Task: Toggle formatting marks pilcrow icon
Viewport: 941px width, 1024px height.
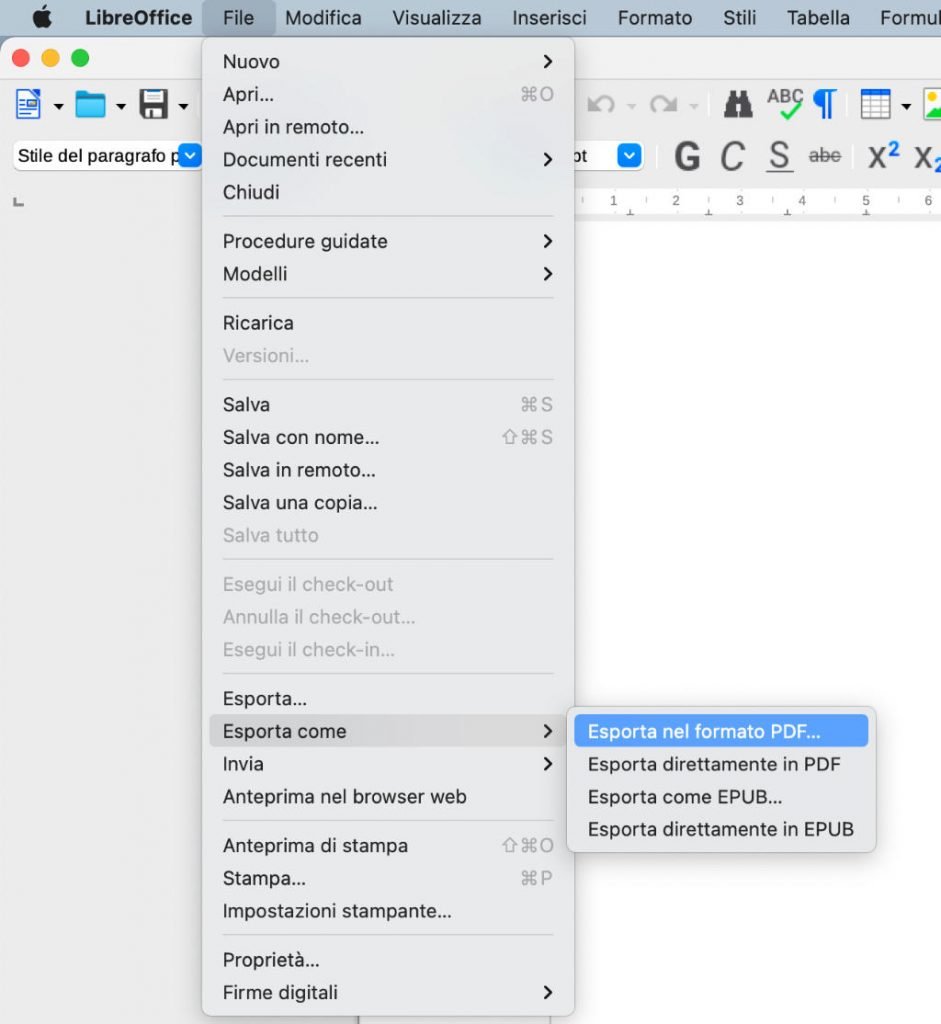Action: [x=825, y=104]
